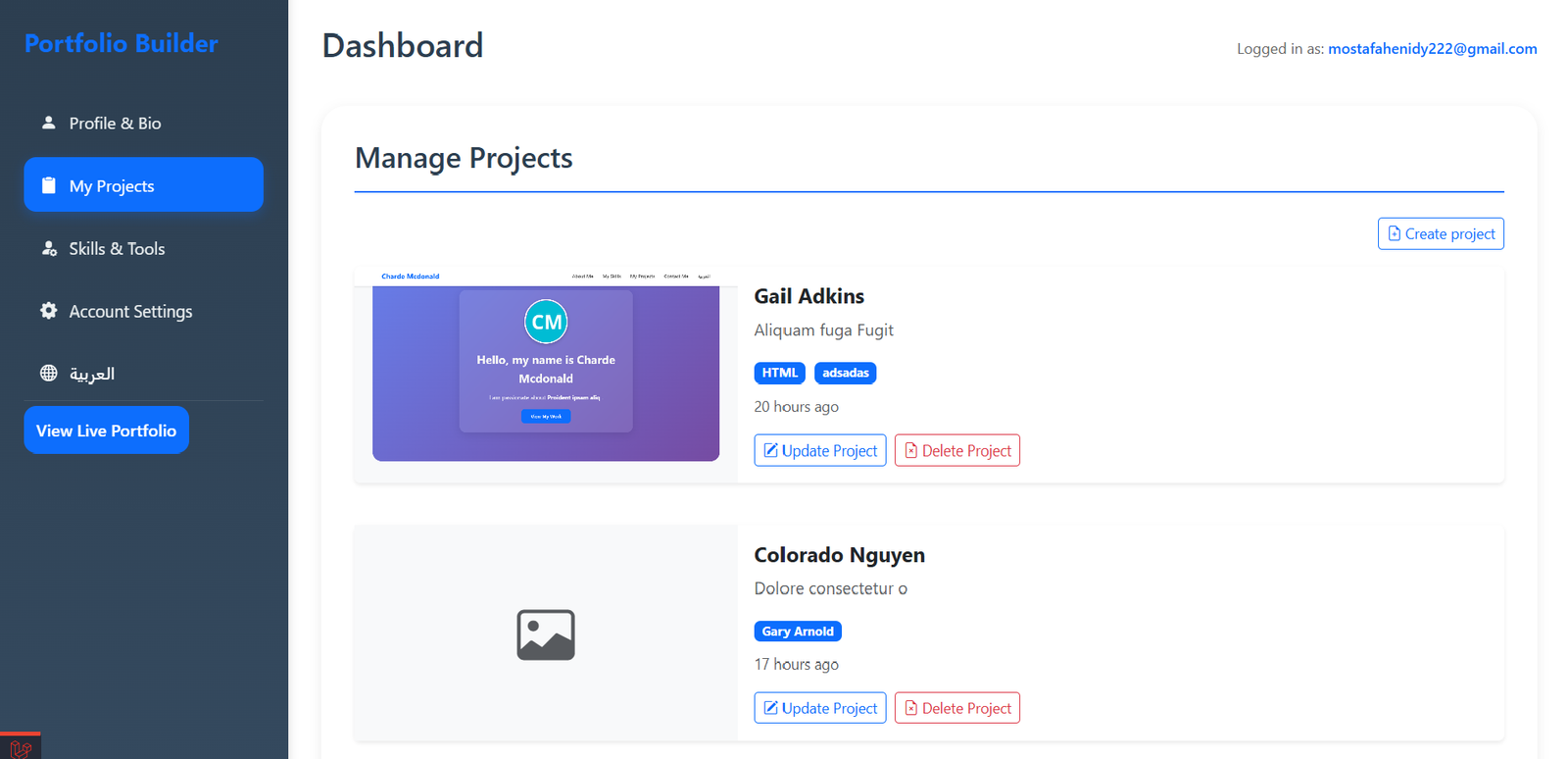1568x759 pixels.
Task: Click the placeholder image icon for Colorado Nguyen
Action: (546, 634)
